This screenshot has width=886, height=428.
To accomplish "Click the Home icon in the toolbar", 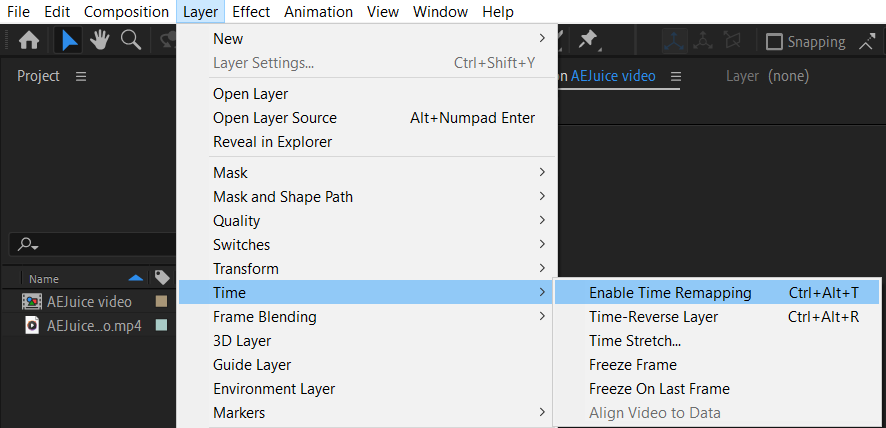I will [29, 41].
